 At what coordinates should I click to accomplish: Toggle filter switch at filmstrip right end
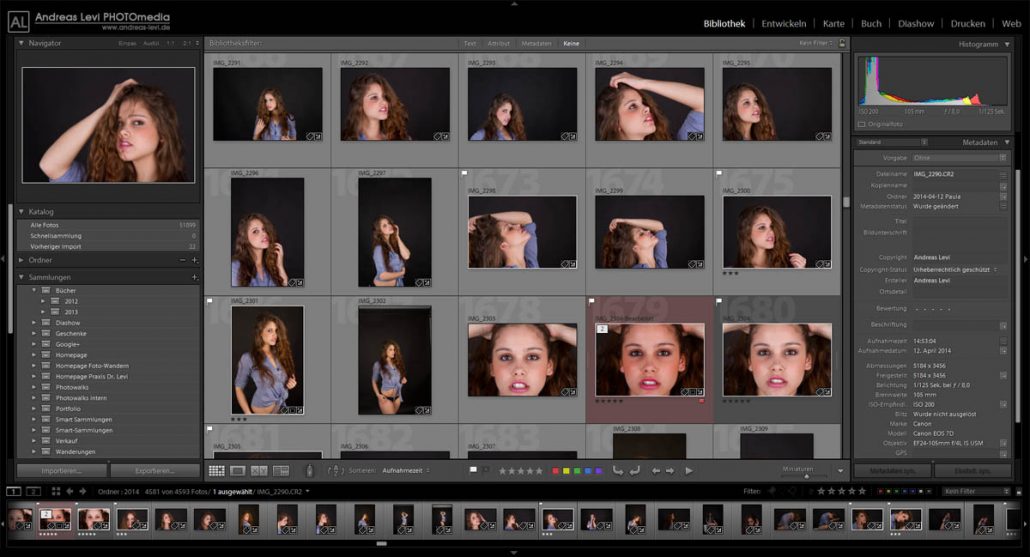1019,491
